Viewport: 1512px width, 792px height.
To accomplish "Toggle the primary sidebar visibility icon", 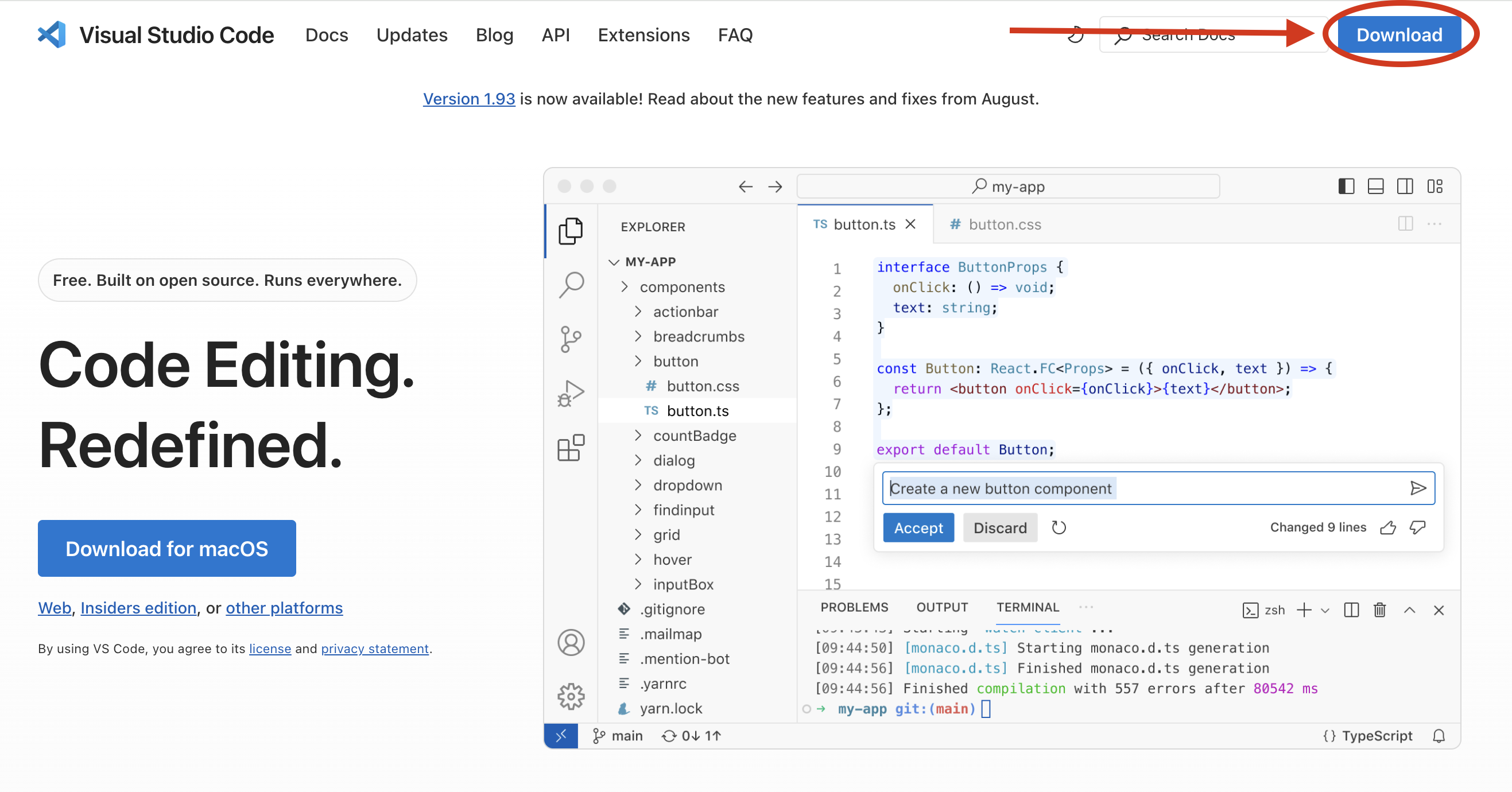I will 1347,186.
